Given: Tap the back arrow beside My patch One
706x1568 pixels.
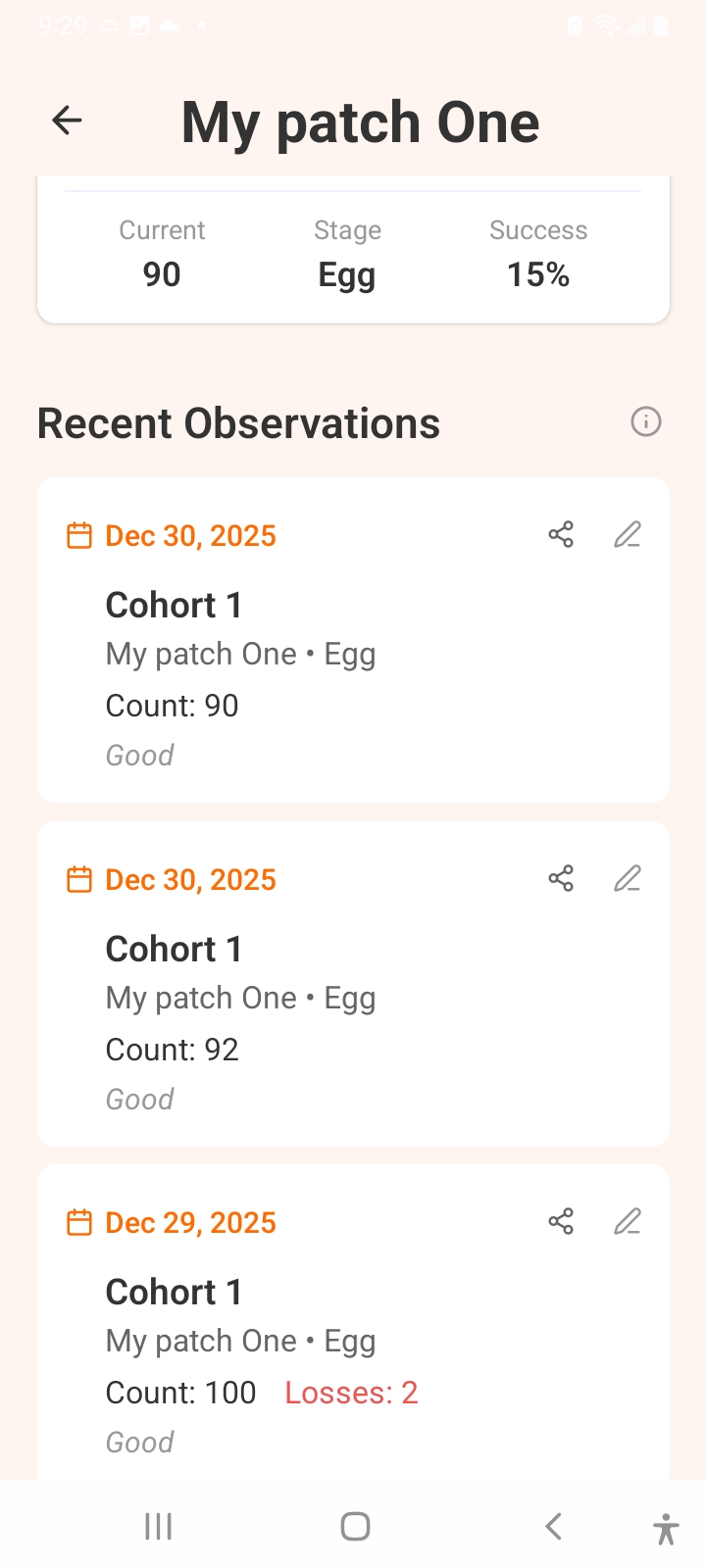Looking at the screenshot, I should 67,121.
